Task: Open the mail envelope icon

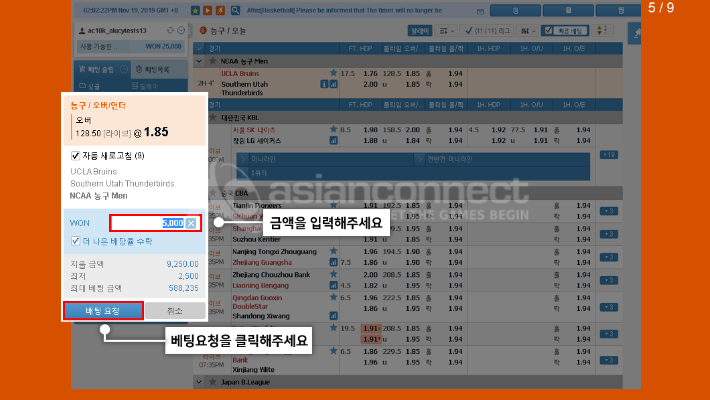Action: [480, 11]
